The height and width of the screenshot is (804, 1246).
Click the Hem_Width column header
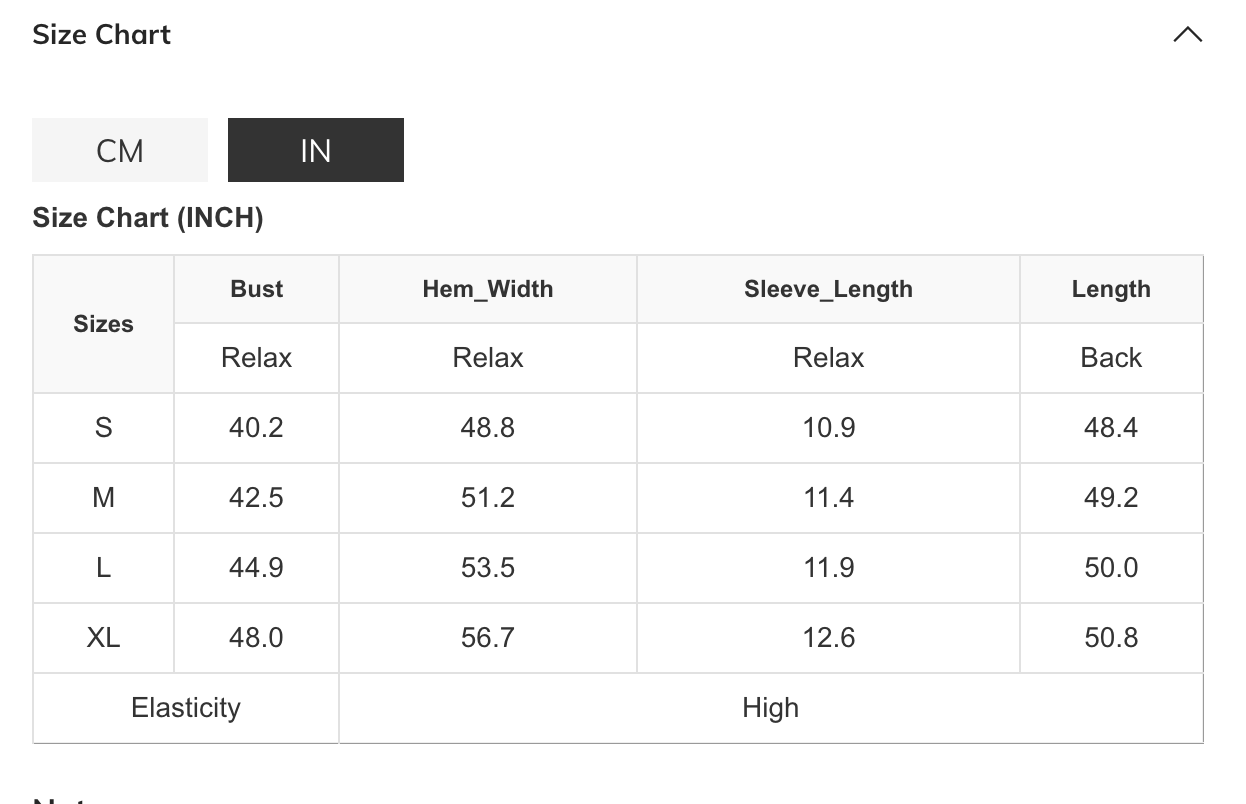pyautogui.click(x=488, y=289)
